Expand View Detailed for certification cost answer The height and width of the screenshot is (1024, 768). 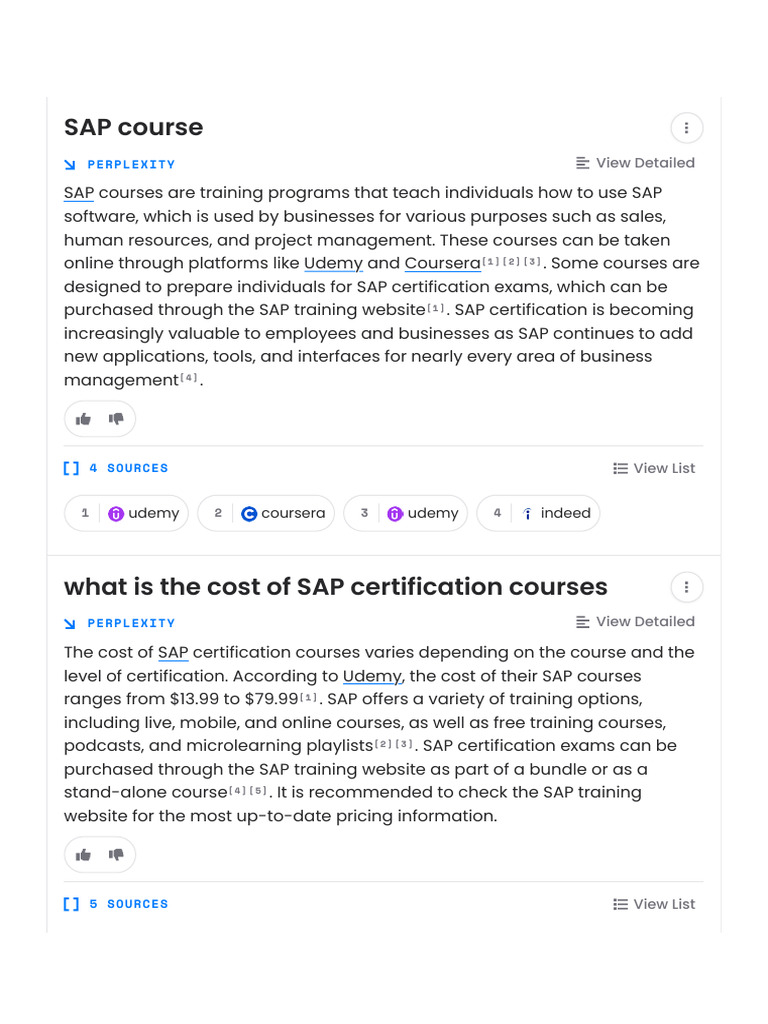(x=635, y=622)
